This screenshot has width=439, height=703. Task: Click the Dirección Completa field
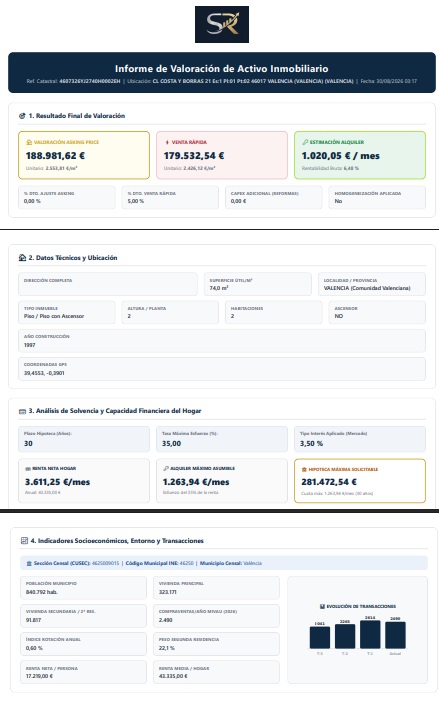point(108,284)
